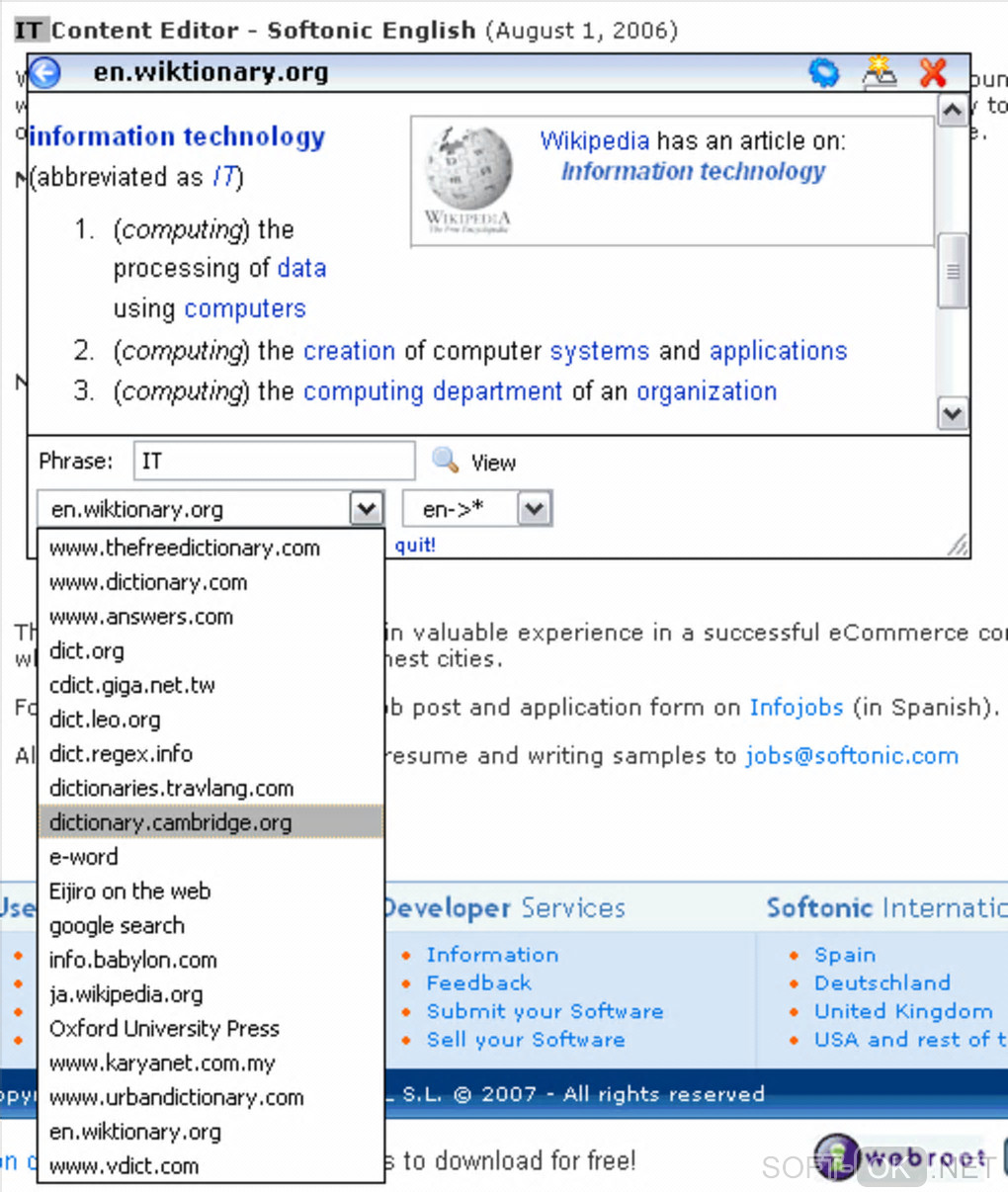Click the resize grip of popup
Viewport: 1008px width, 1192px height.
coord(958,545)
